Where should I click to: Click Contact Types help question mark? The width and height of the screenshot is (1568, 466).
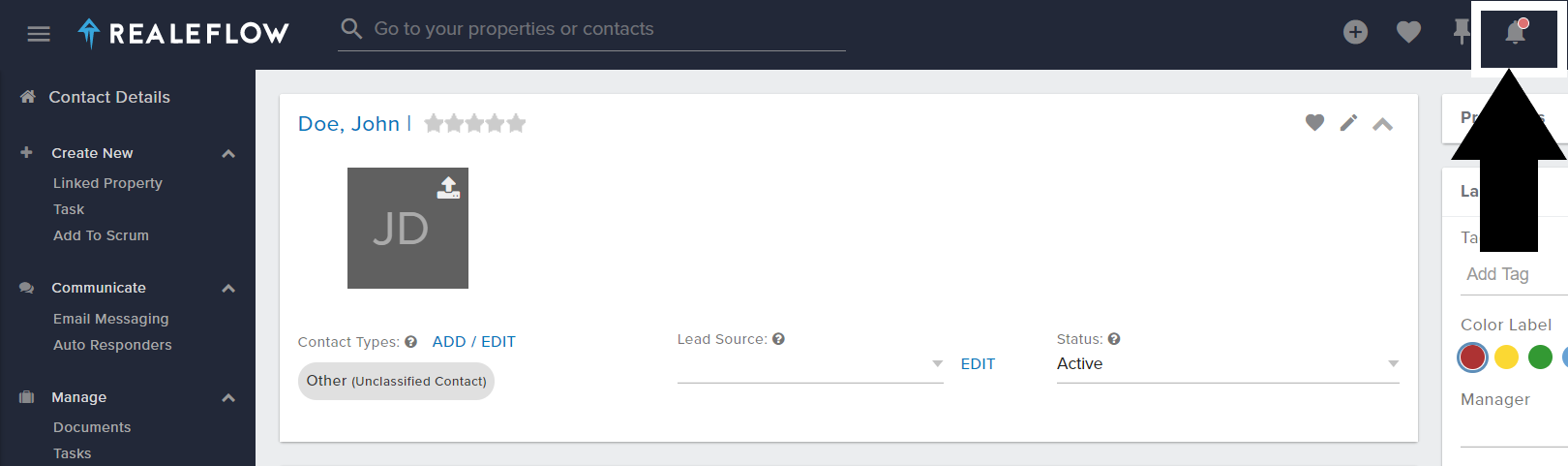pos(410,342)
